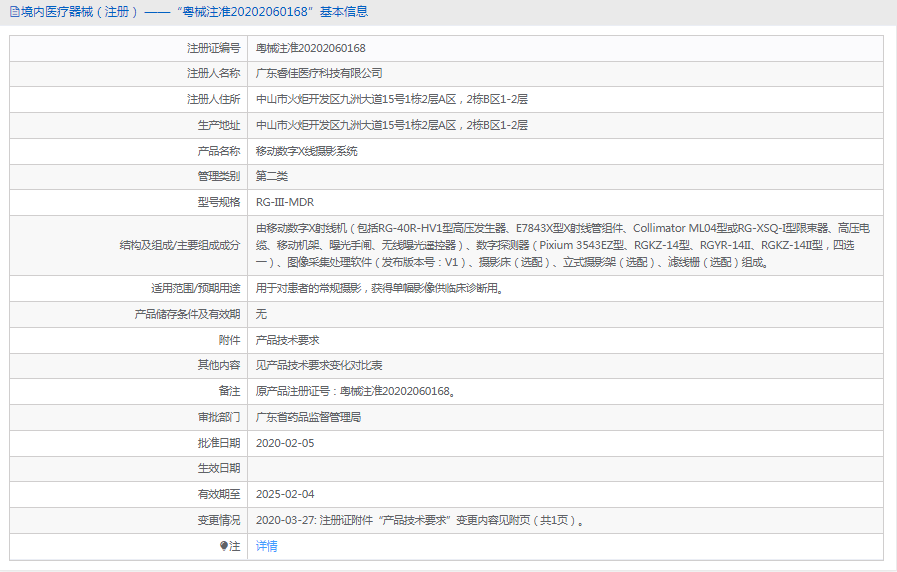Click the 有效期至 label
This screenshot has width=897, height=572.
point(219,494)
